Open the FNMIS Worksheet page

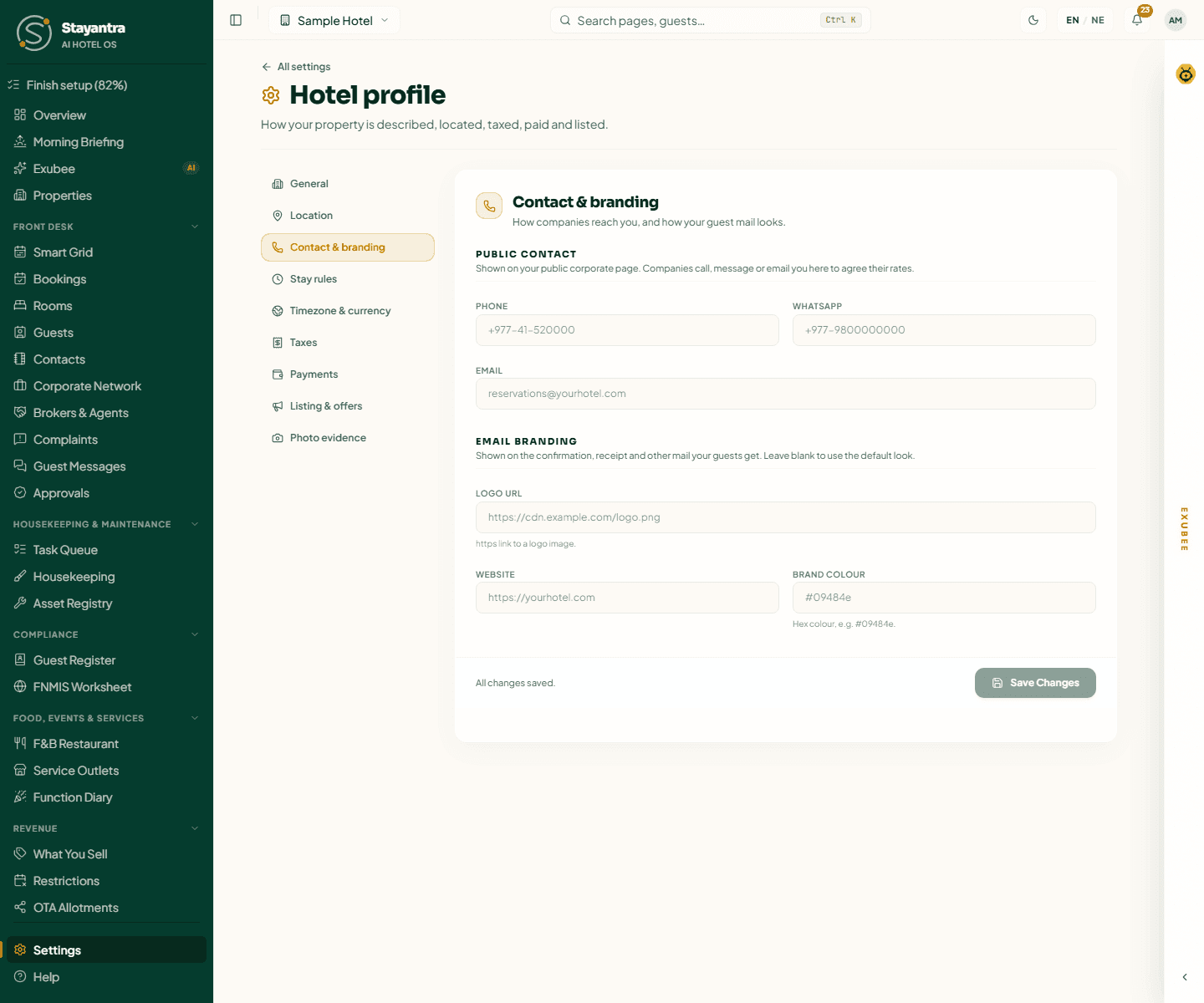pos(106,687)
